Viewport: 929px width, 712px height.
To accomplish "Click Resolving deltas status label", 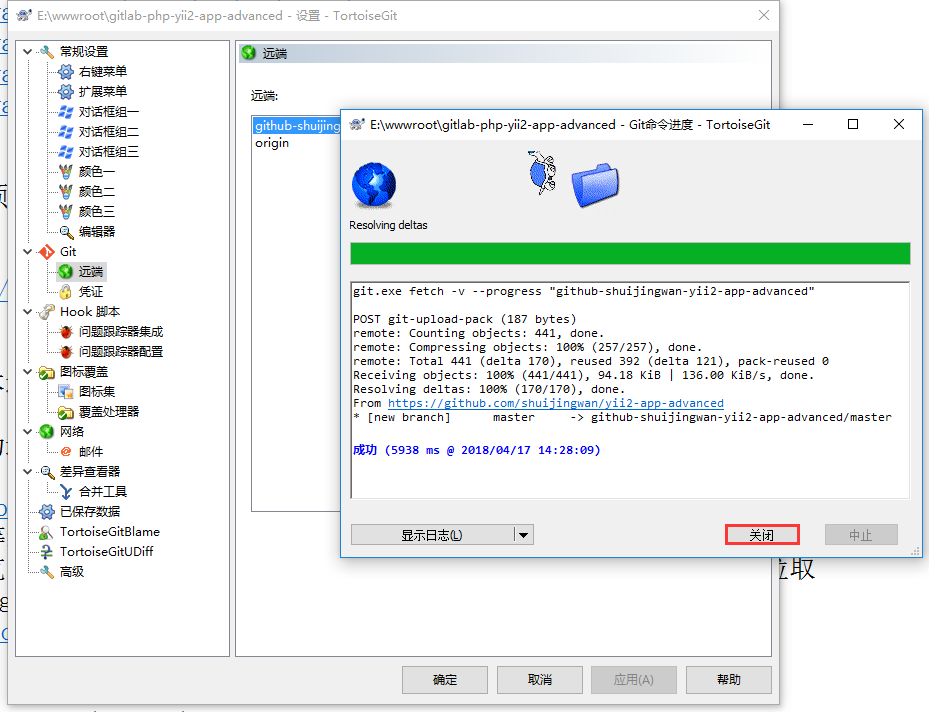I will (388, 225).
